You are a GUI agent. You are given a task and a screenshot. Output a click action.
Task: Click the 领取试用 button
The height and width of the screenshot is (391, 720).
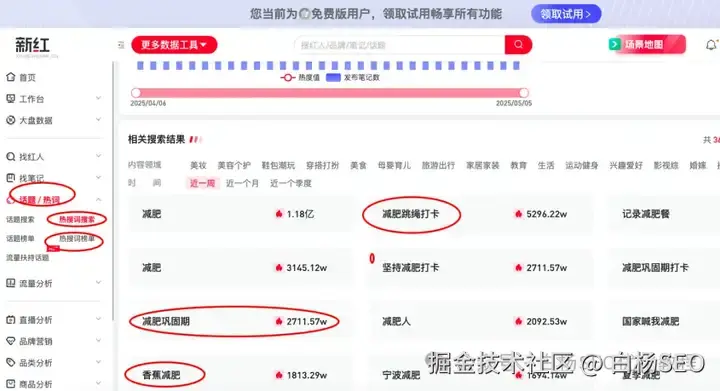[x=566, y=14]
